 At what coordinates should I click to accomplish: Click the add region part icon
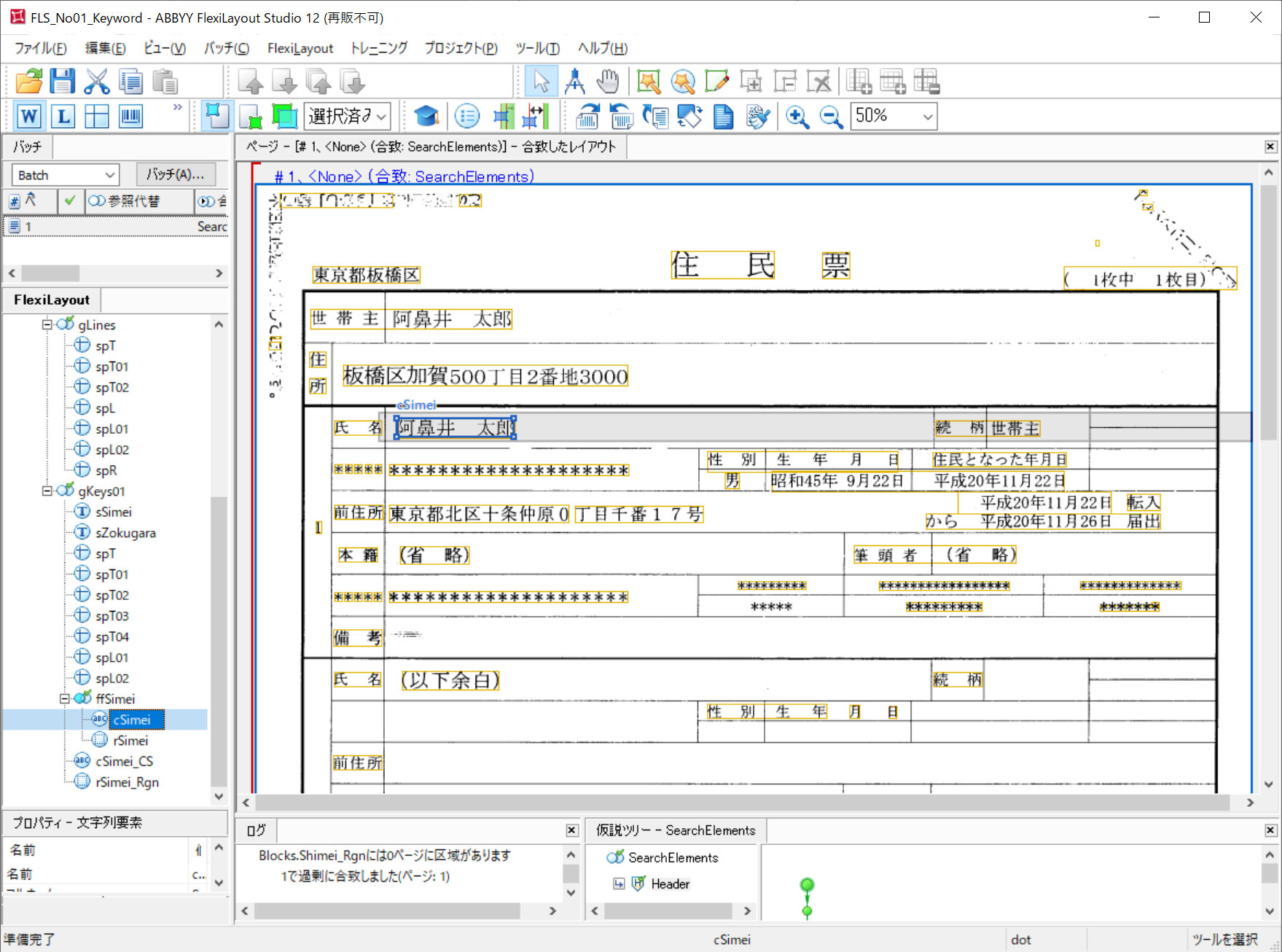(751, 82)
